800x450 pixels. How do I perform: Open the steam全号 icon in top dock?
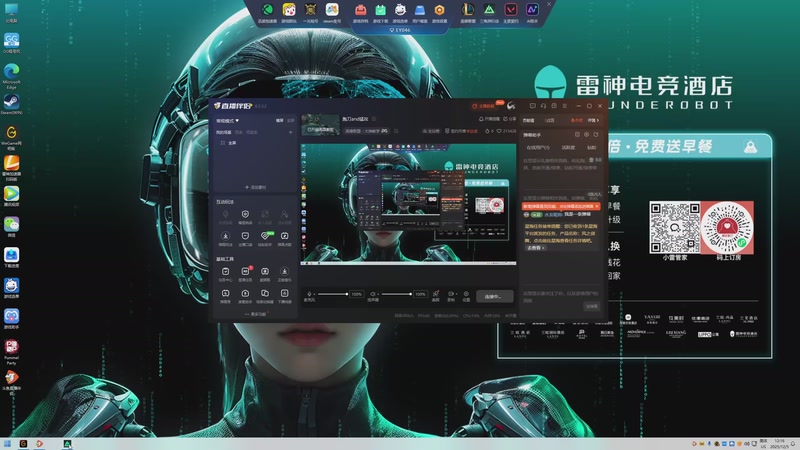(332, 9)
